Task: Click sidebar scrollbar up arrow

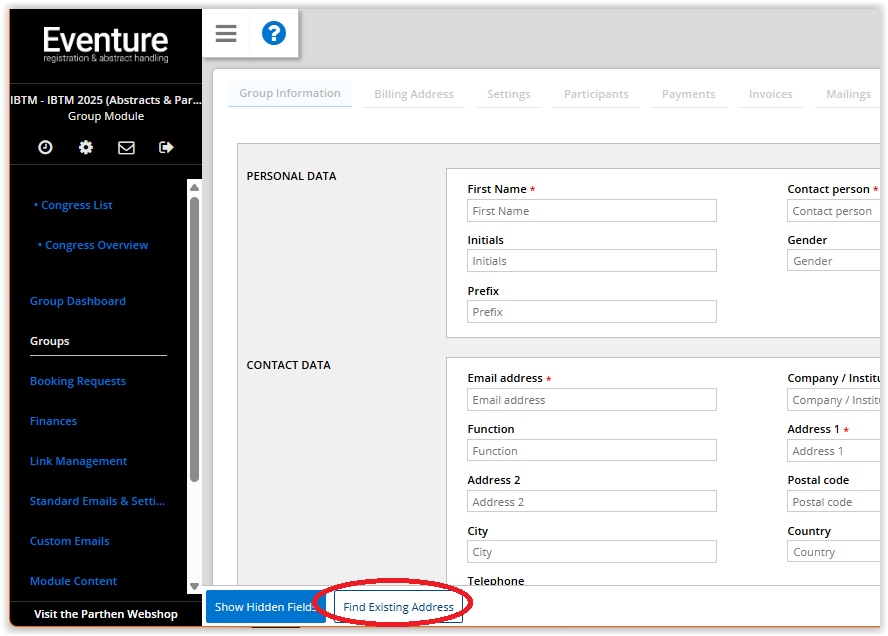Action: (194, 187)
